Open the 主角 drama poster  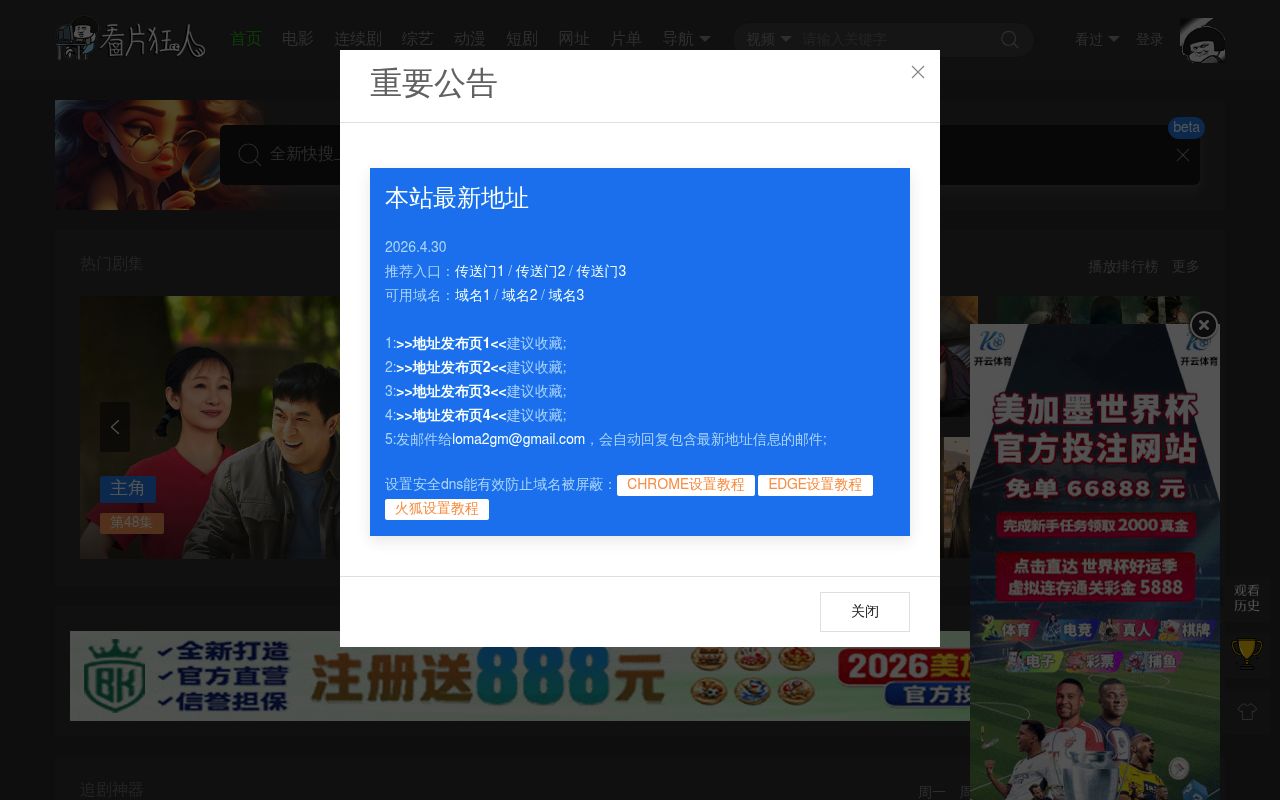coord(210,427)
